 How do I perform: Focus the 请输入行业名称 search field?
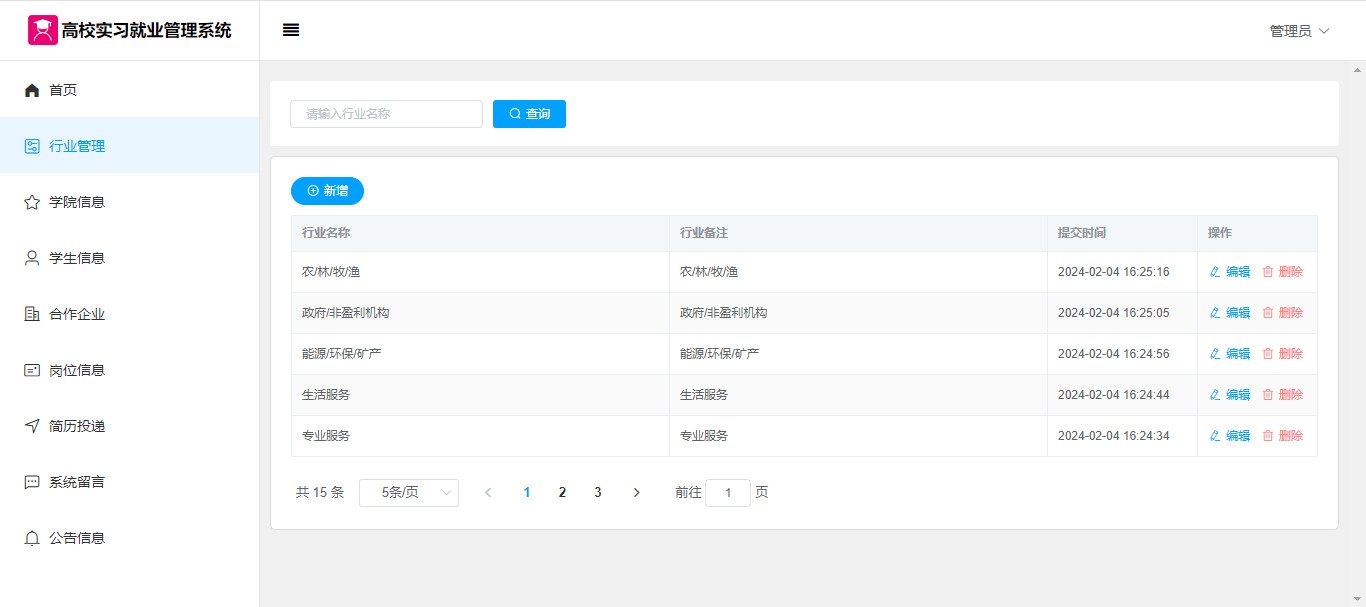pyautogui.click(x=386, y=114)
